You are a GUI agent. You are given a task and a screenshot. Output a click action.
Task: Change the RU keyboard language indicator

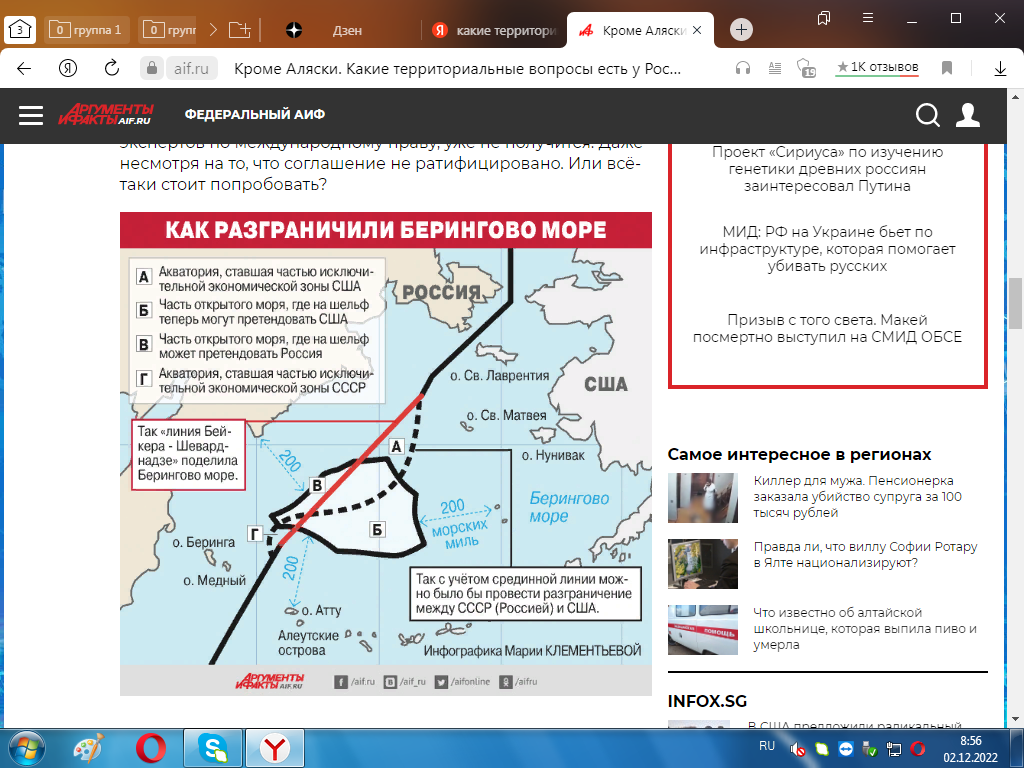[x=767, y=746]
